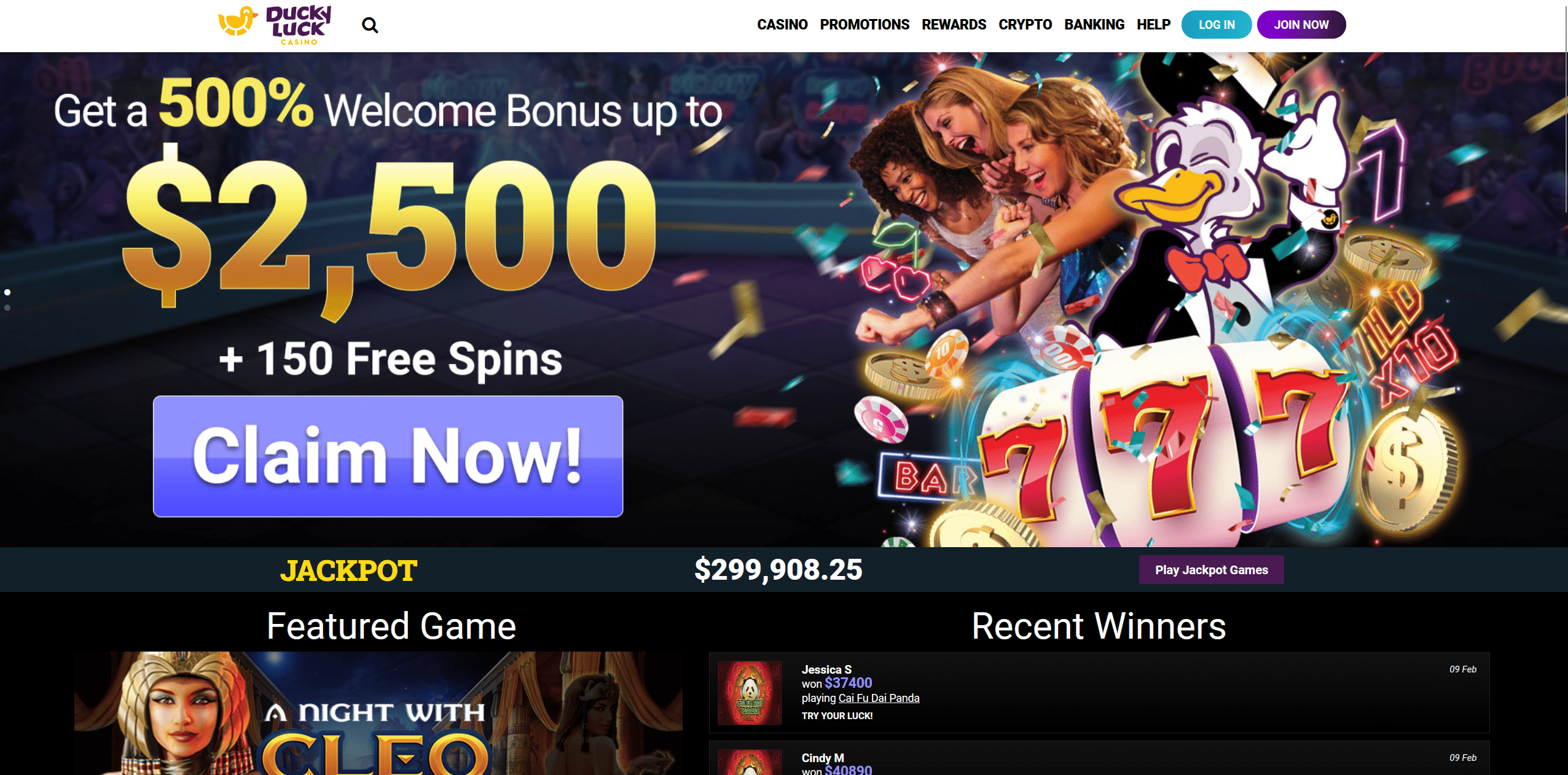This screenshot has height=775, width=1568.
Task: Go to the REWARDS section
Action: pyautogui.click(x=954, y=25)
